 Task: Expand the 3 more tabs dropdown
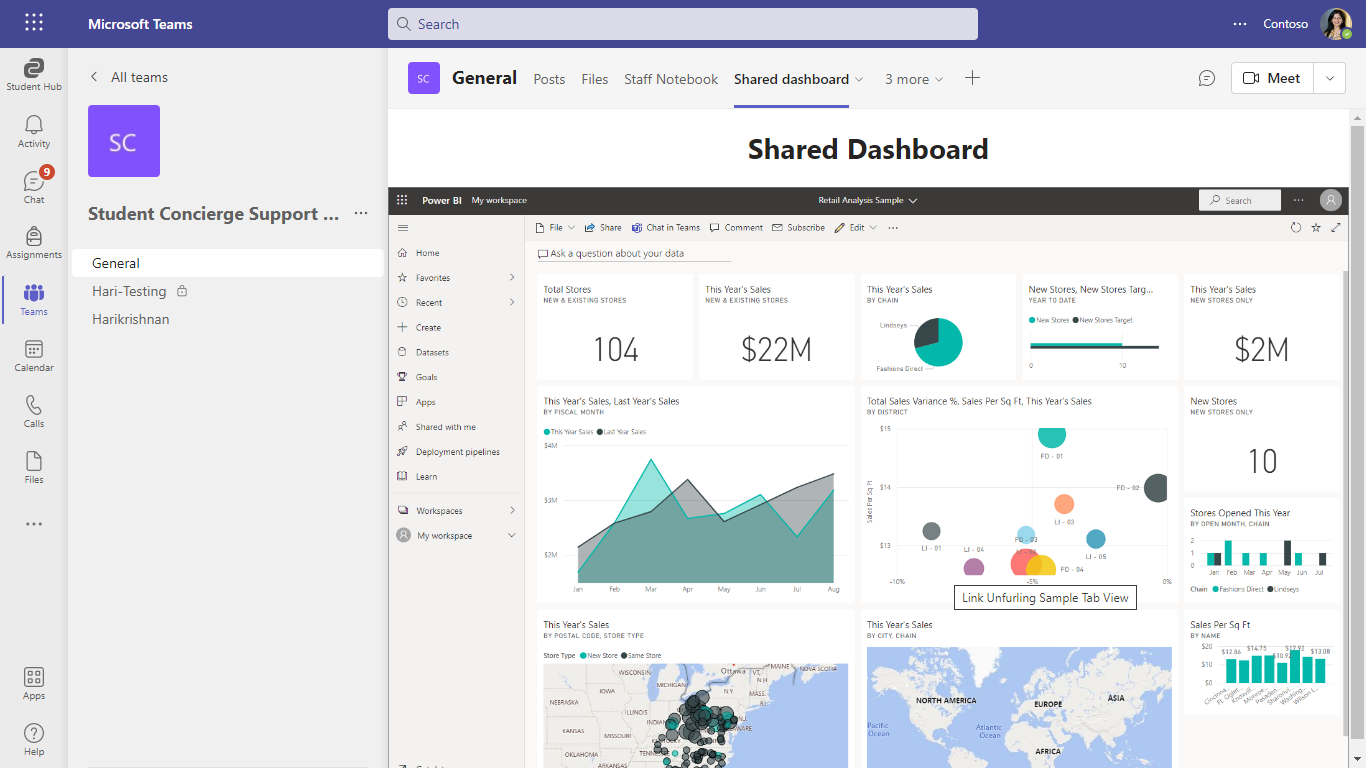click(914, 79)
